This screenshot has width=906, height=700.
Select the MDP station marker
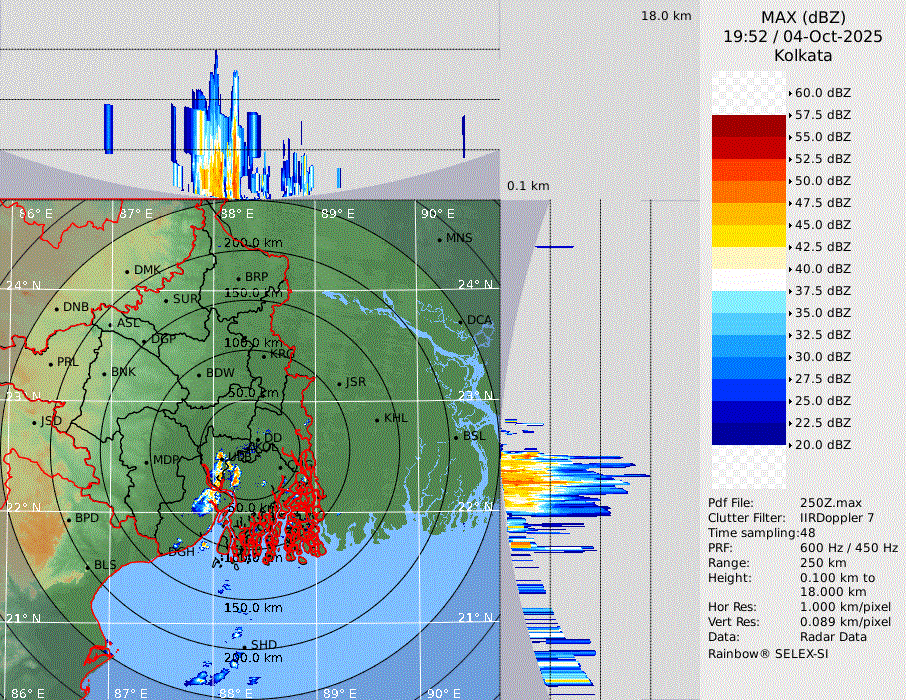coord(147,461)
